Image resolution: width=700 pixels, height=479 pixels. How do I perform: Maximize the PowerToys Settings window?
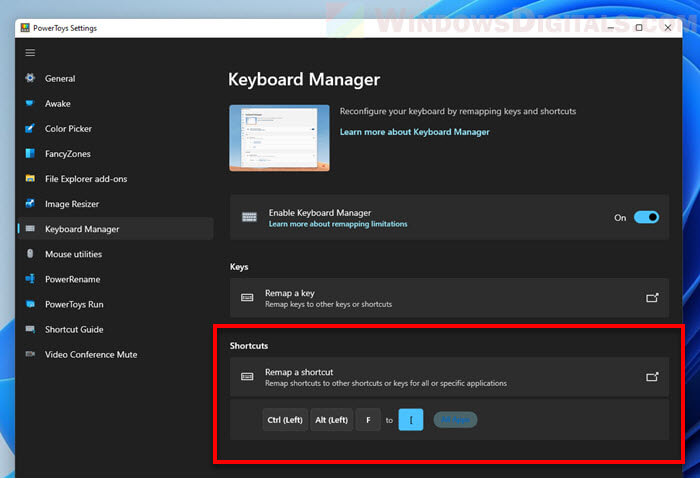[639, 28]
